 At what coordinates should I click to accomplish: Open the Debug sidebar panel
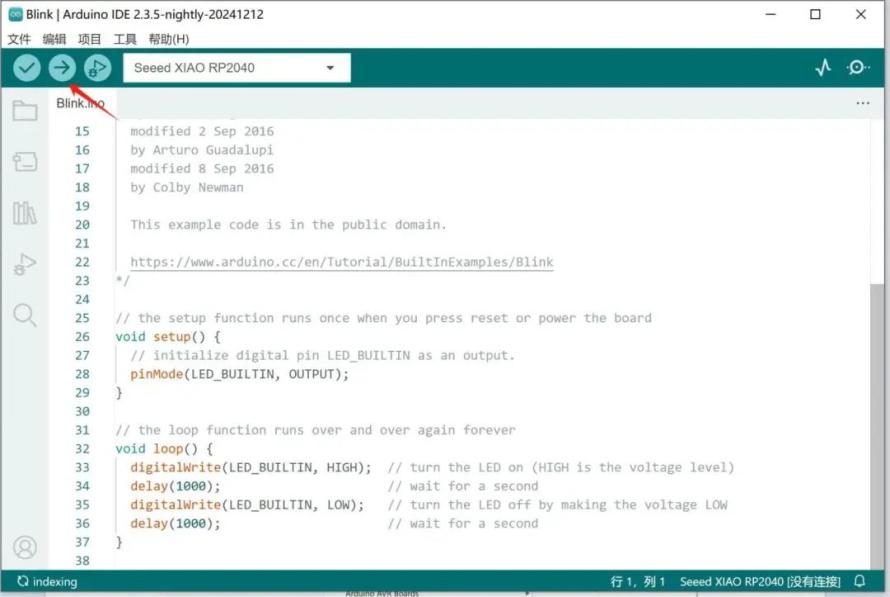pyautogui.click(x=25, y=264)
